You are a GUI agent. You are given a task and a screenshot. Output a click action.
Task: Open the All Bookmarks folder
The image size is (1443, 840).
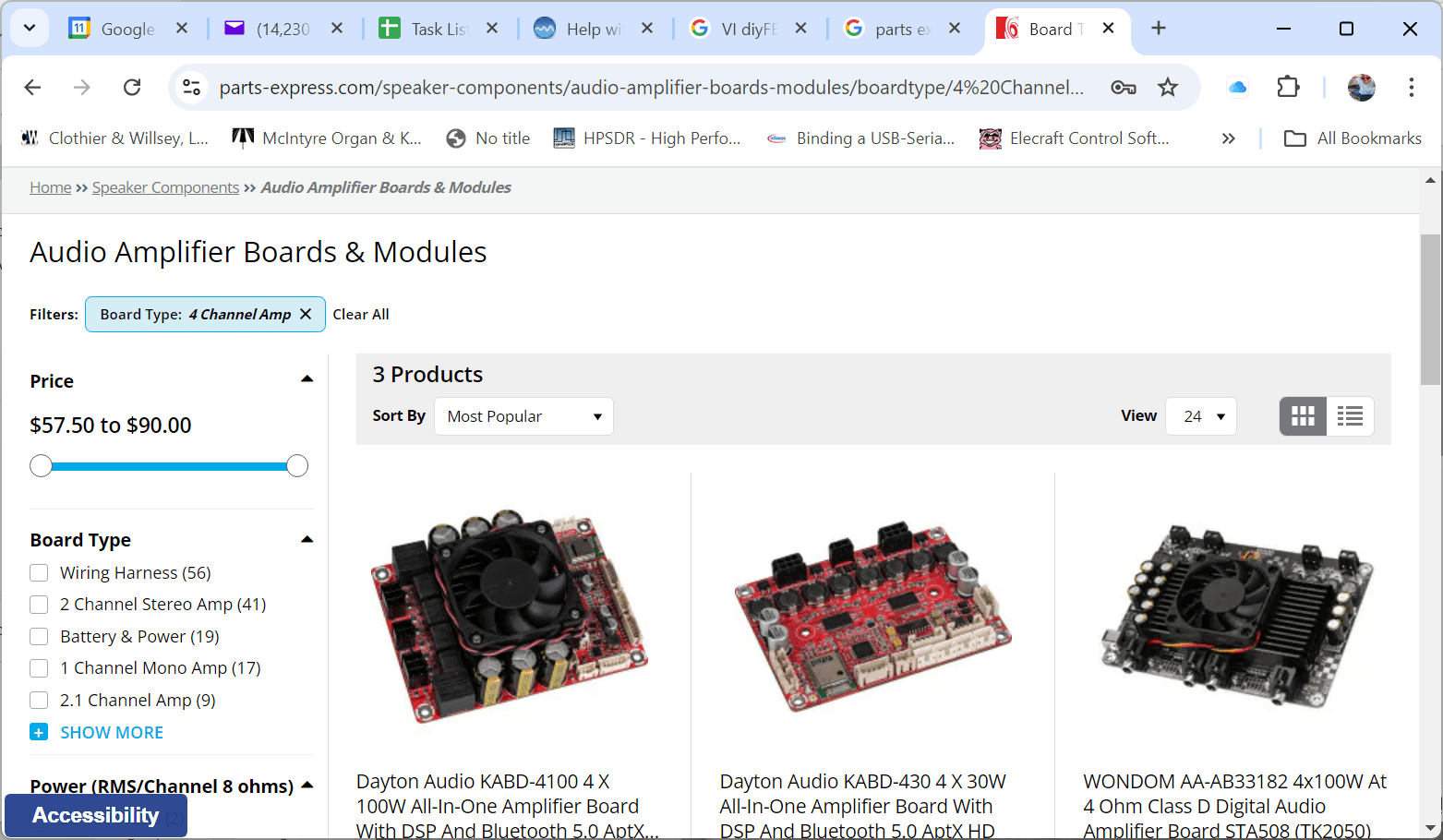tap(1353, 138)
